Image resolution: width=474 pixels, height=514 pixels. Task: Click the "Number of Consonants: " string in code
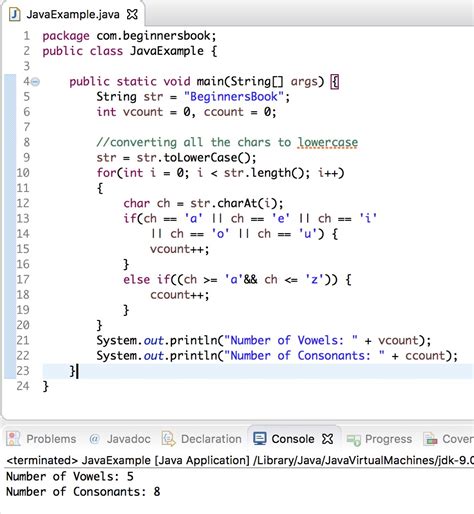(x=304, y=356)
